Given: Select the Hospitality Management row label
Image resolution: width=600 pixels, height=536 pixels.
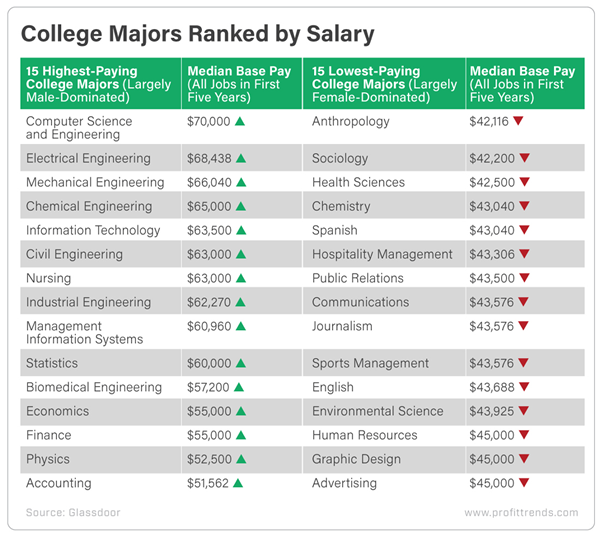Looking at the screenshot, I should click(382, 254).
